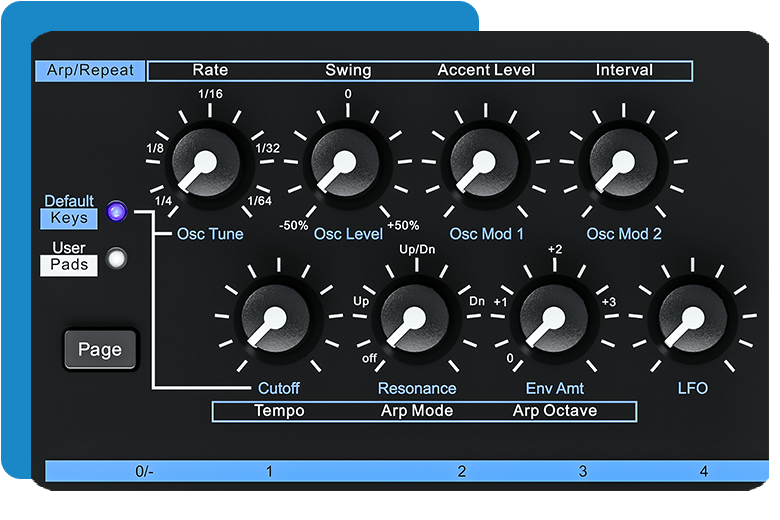Image resolution: width=780 pixels, height=520 pixels.
Task: Click the Osc Mod 1 knob
Action: click(486, 166)
